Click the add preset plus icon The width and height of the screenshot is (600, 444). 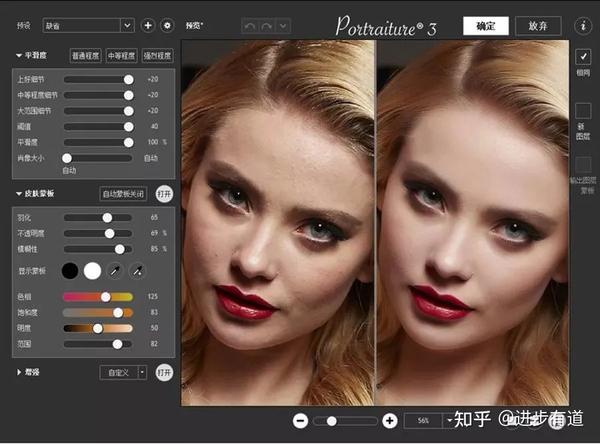pyautogui.click(x=148, y=25)
